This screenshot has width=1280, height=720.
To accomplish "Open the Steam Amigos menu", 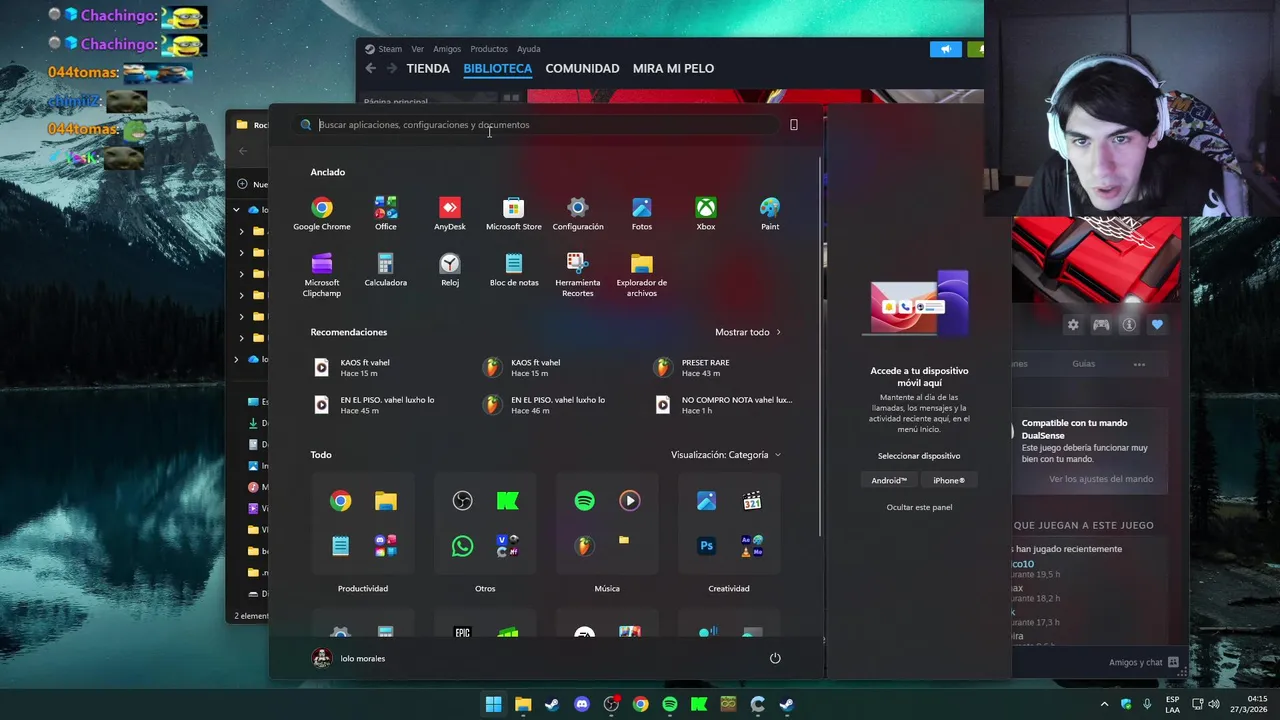I will pyautogui.click(x=447, y=49).
